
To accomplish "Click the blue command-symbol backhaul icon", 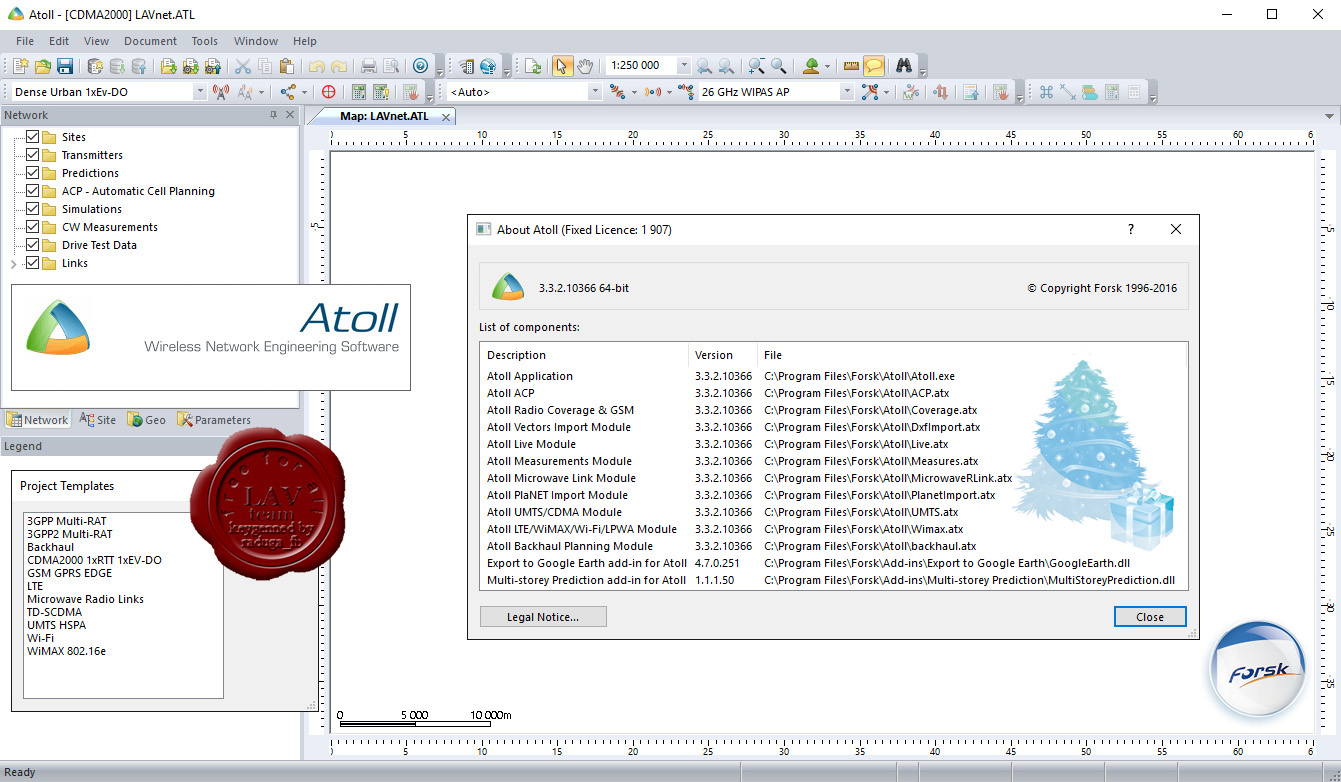I will pyautogui.click(x=1046, y=92).
